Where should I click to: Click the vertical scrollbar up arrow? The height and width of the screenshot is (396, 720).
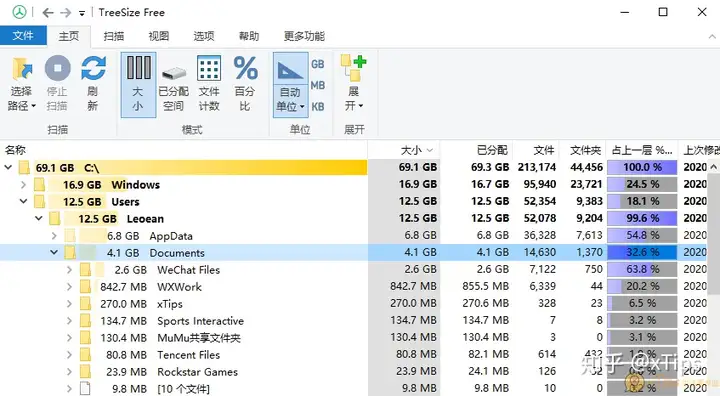(x=714, y=167)
